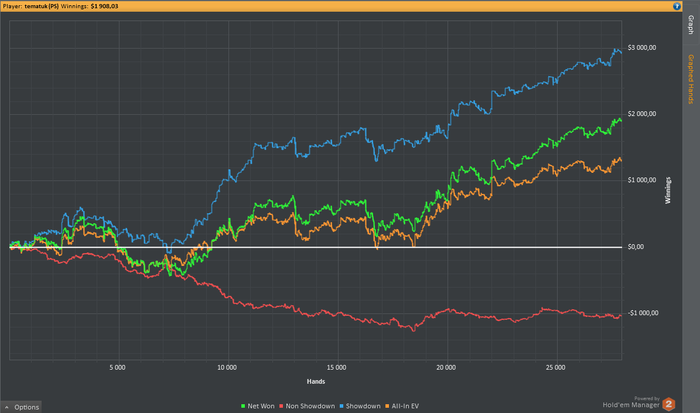Expand the Options panel

pos(21,407)
